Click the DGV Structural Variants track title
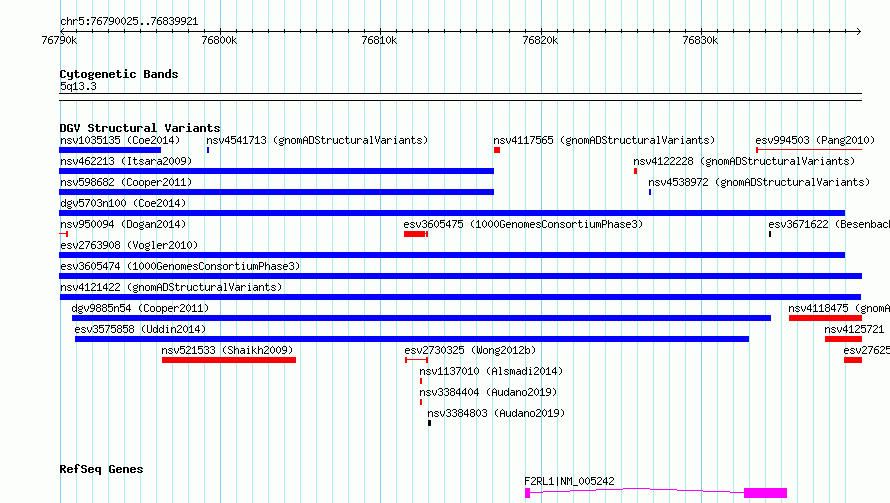The width and height of the screenshot is (890, 503). 140,128
